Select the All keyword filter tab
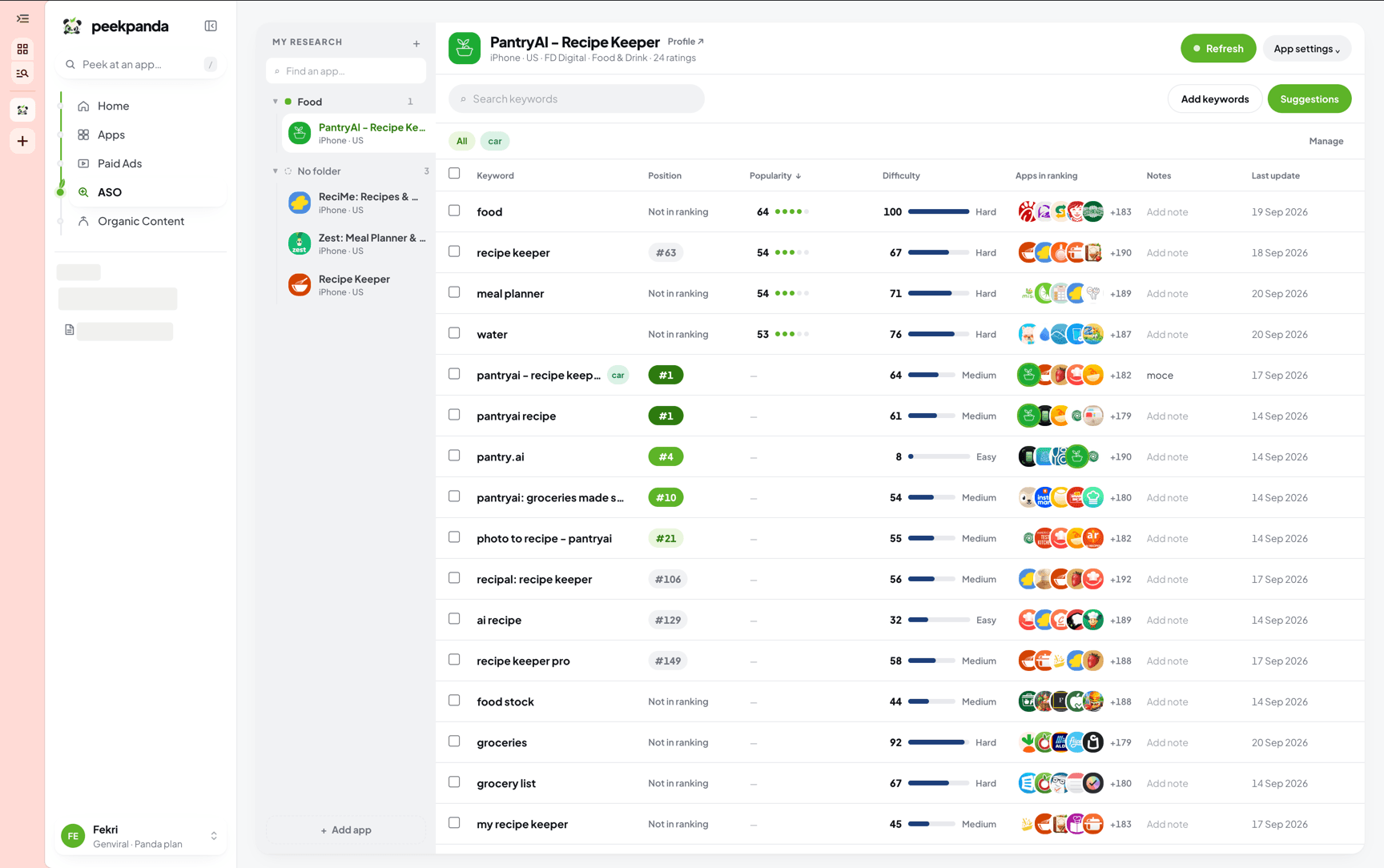1384x868 pixels. tap(461, 141)
